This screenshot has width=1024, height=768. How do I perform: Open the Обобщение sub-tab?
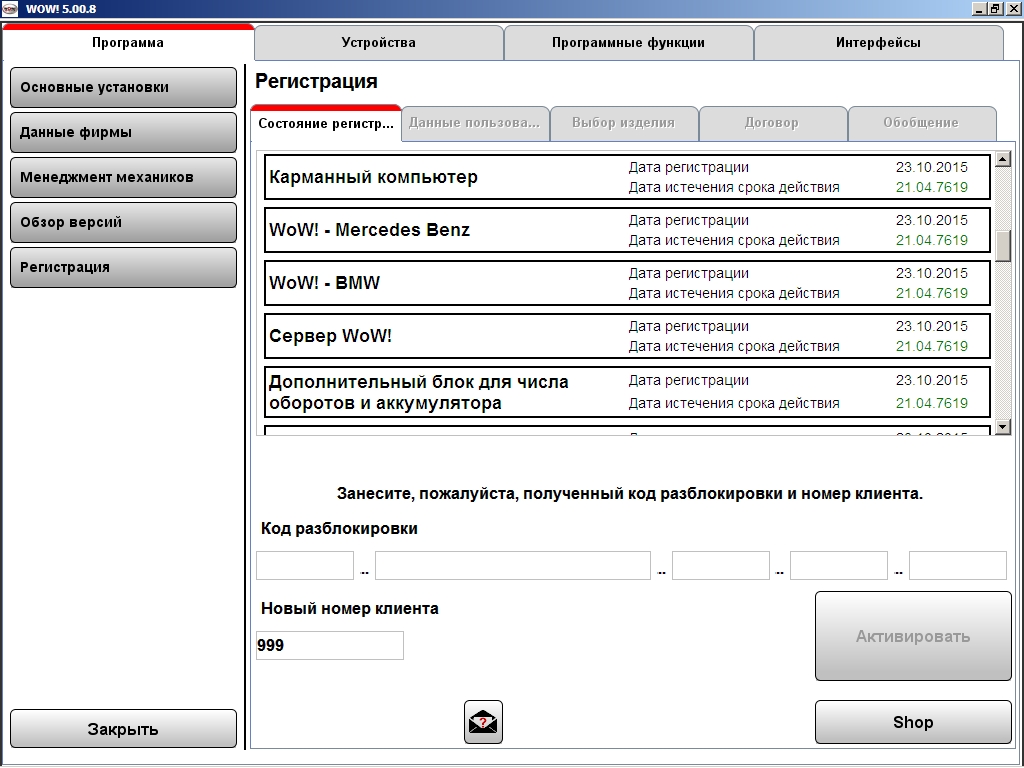click(921, 123)
